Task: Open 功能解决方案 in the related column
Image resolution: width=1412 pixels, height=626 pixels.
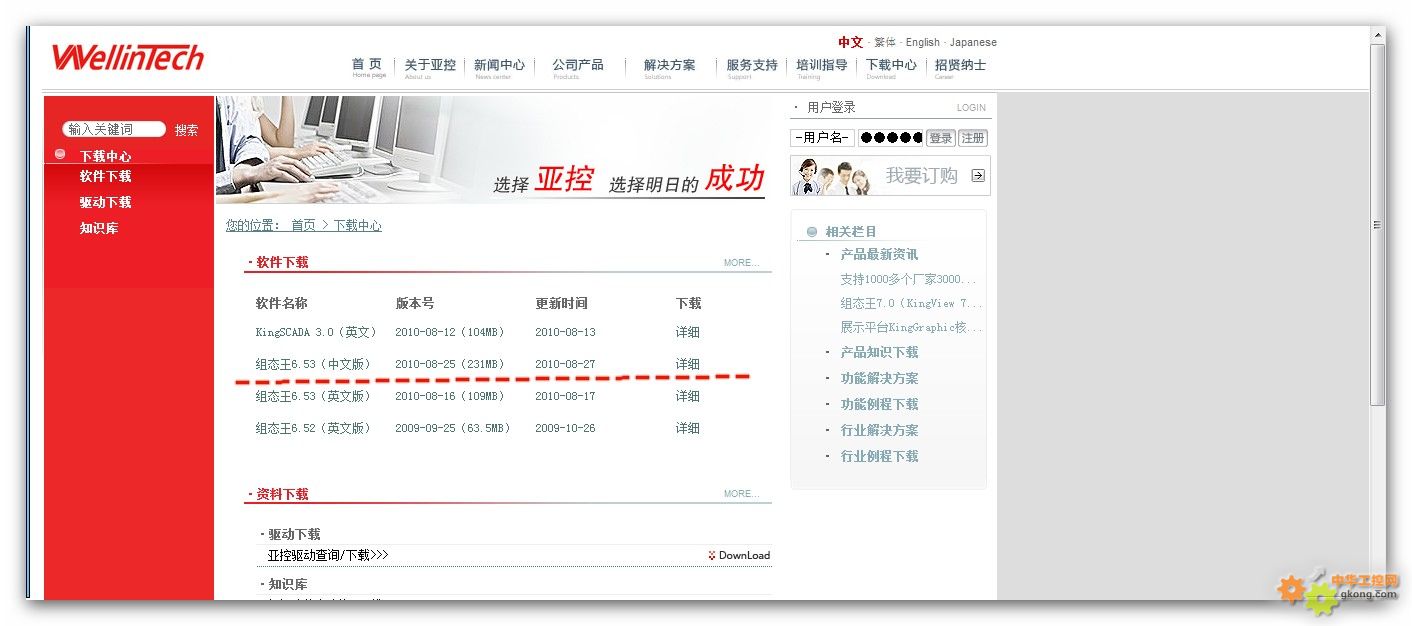Action: [x=879, y=378]
